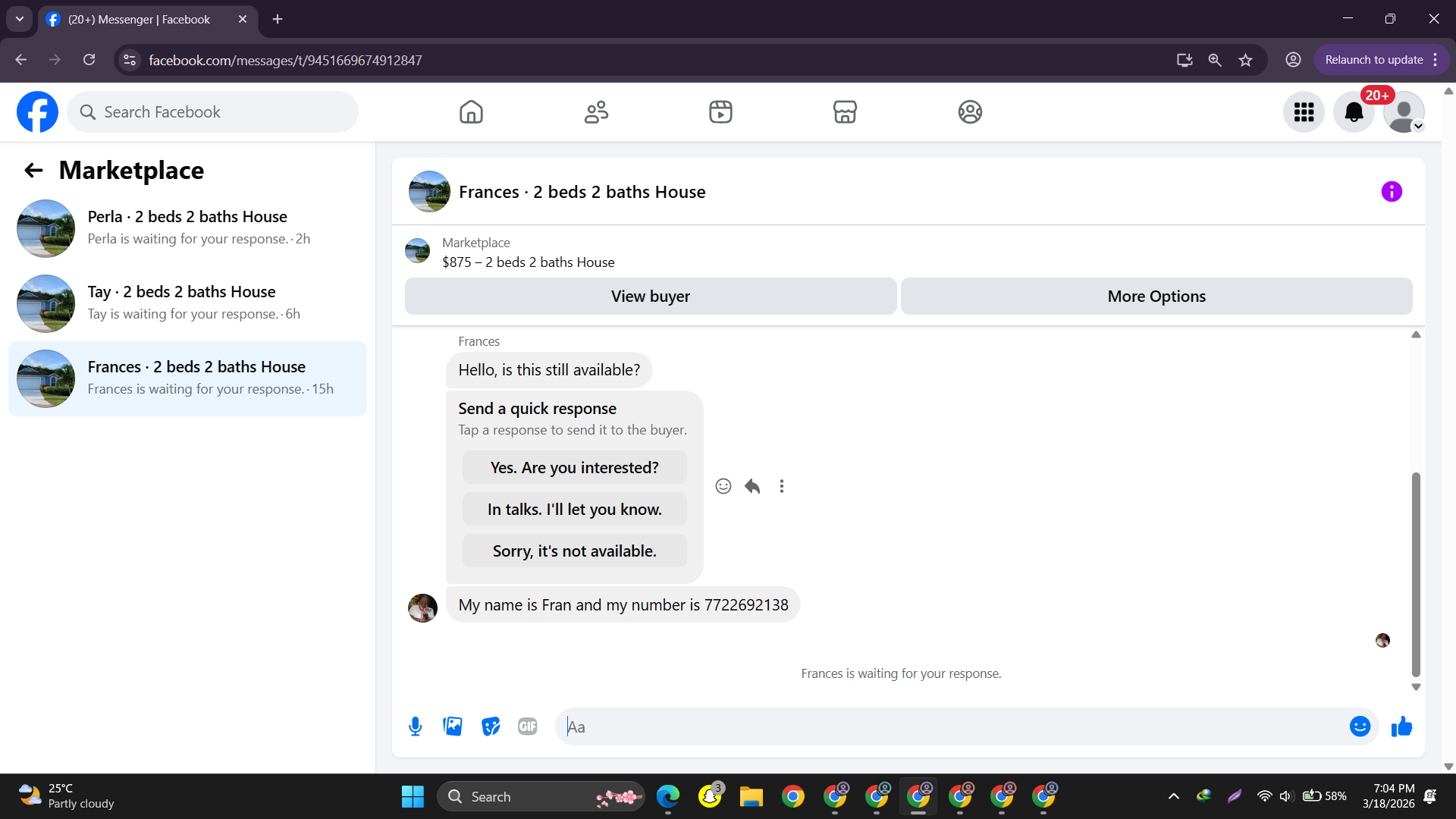The width and height of the screenshot is (1456, 819).
Task: Open the GIF picker
Action: tap(528, 726)
